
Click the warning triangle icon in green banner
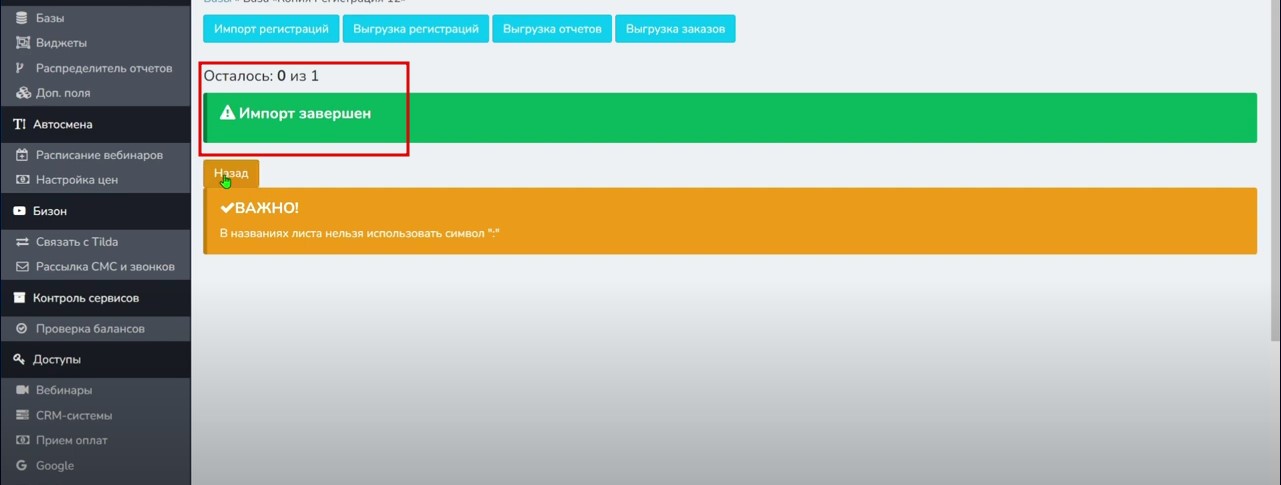pos(227,114)
